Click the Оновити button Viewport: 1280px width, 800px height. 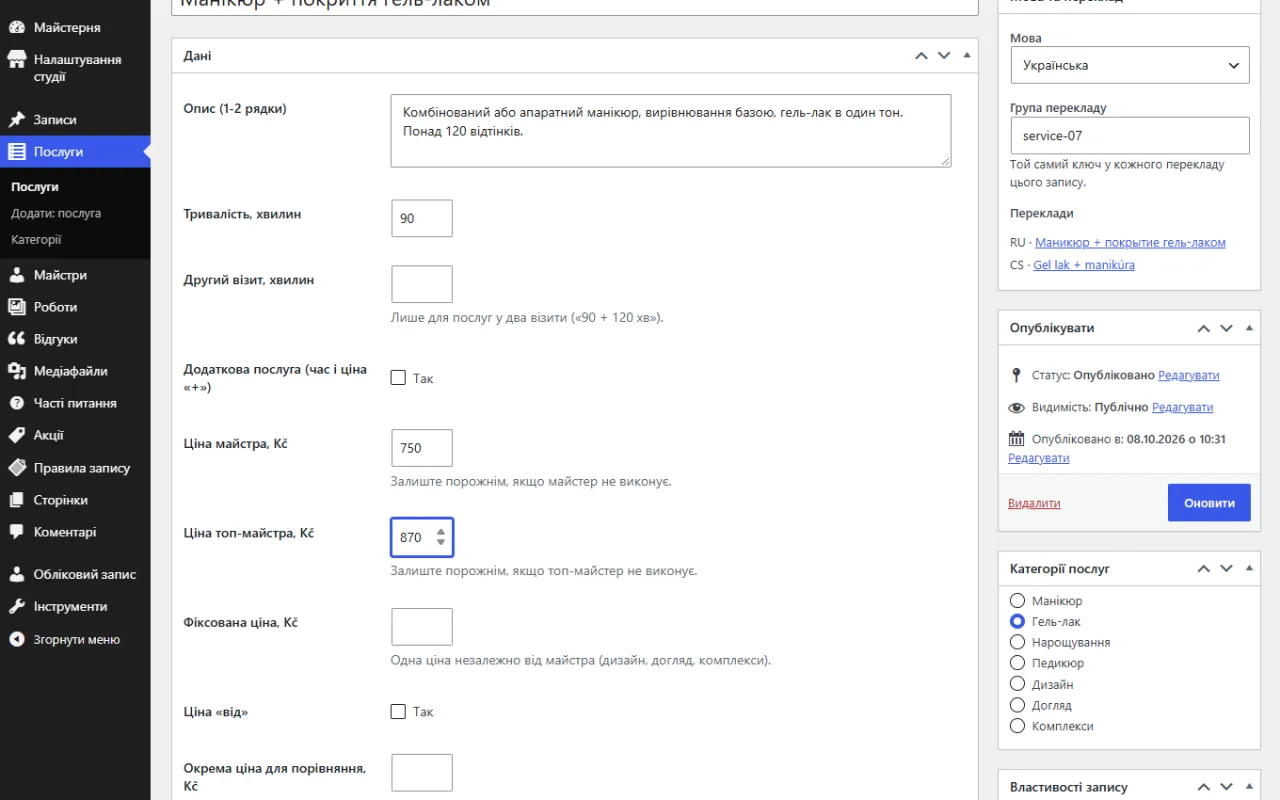1209,503
